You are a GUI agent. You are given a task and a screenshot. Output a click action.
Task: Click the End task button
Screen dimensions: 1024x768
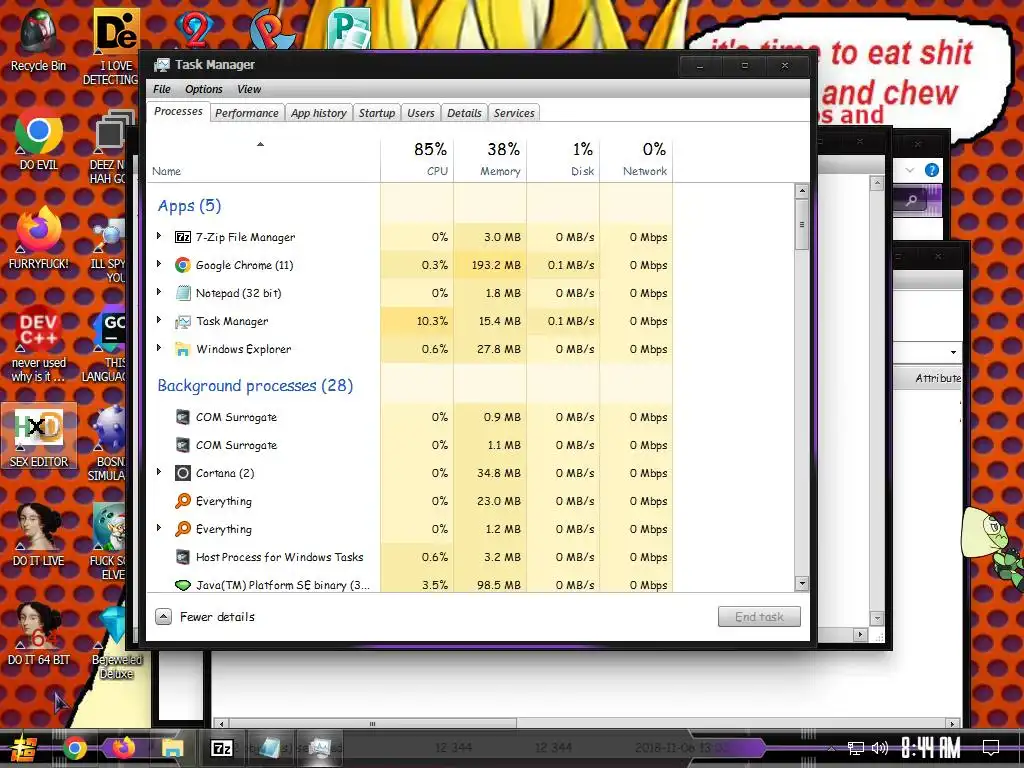tap(759, 616)
